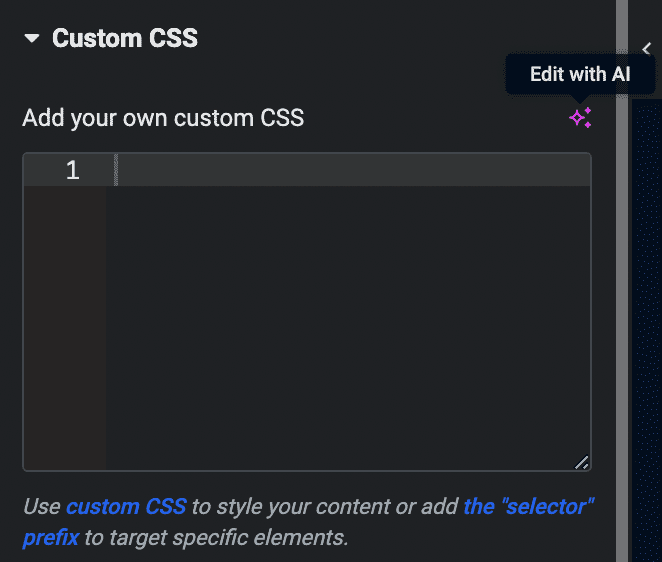Open the "custom CSS" help link
Image resolution: width=662 pixels, height=562 pixels.
tap(126, 506)
